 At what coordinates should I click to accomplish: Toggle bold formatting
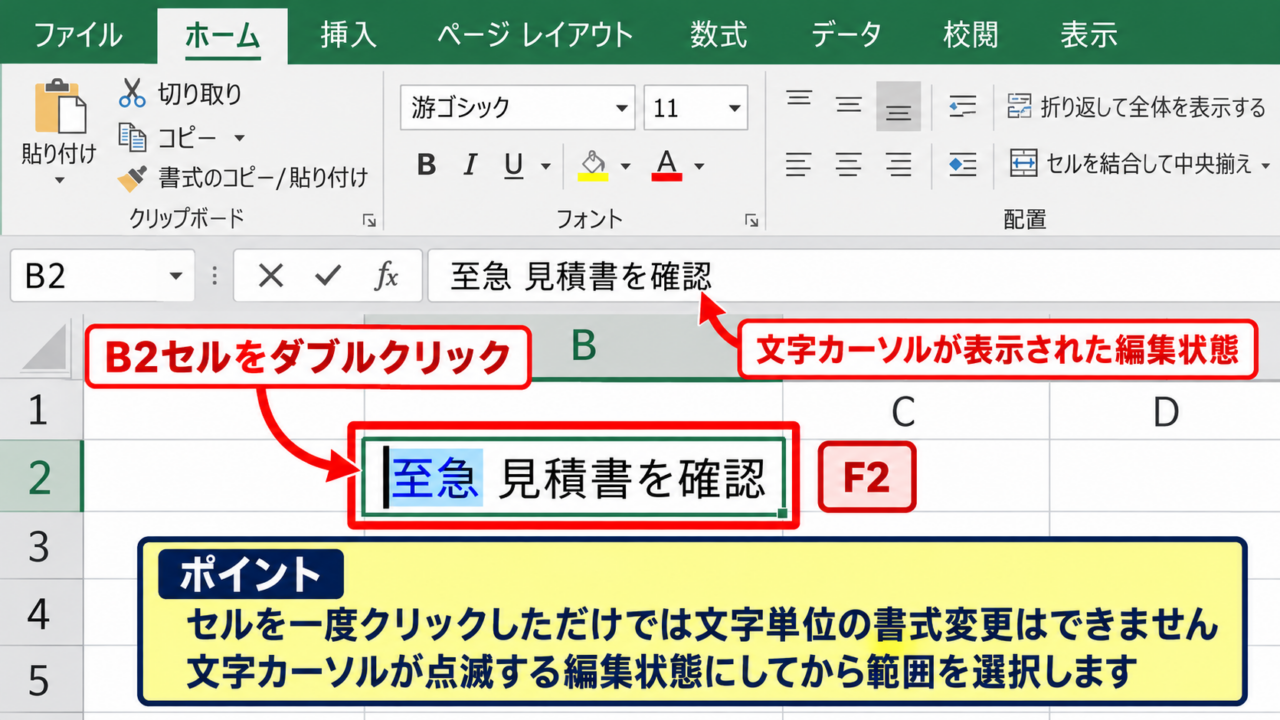click(427, 165)
